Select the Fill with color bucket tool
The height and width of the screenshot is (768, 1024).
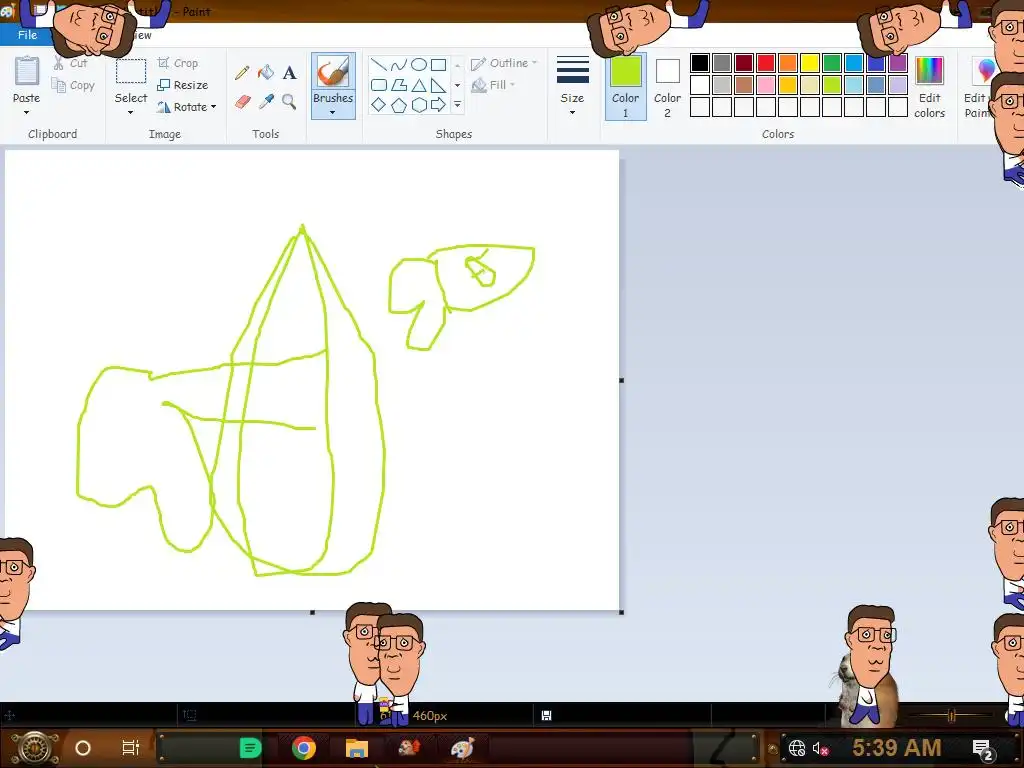[266, 72]
